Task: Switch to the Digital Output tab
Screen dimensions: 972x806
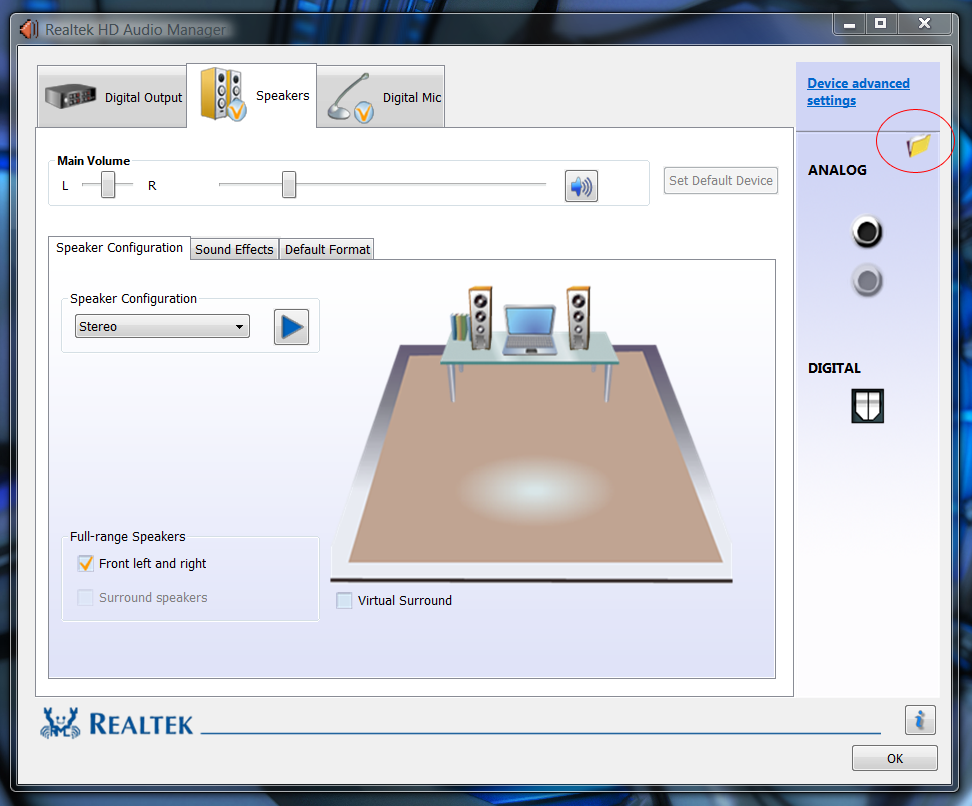Action: coord(112,97)
